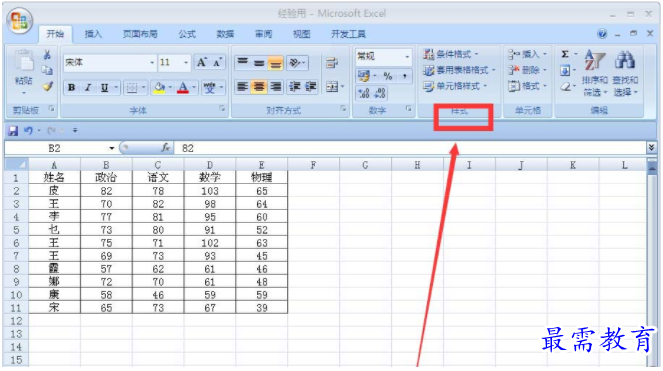Toggle middle vertical alignment
663x371 pixels.
[259, 63]
